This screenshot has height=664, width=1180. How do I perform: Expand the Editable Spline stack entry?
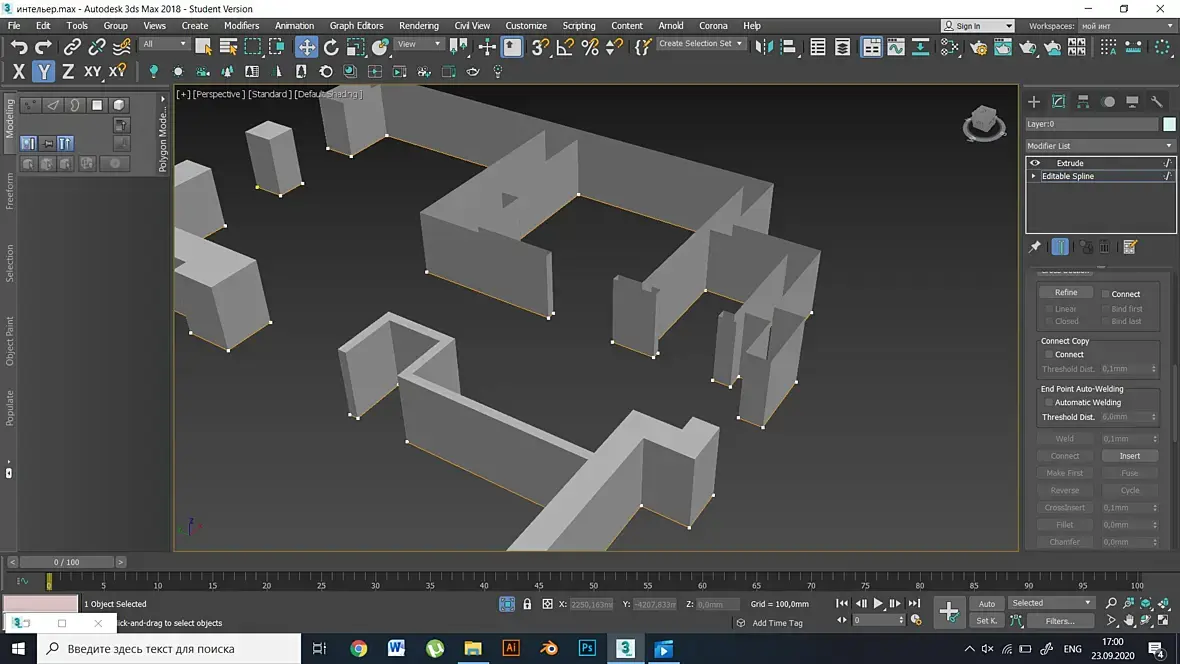(1034, 176)
